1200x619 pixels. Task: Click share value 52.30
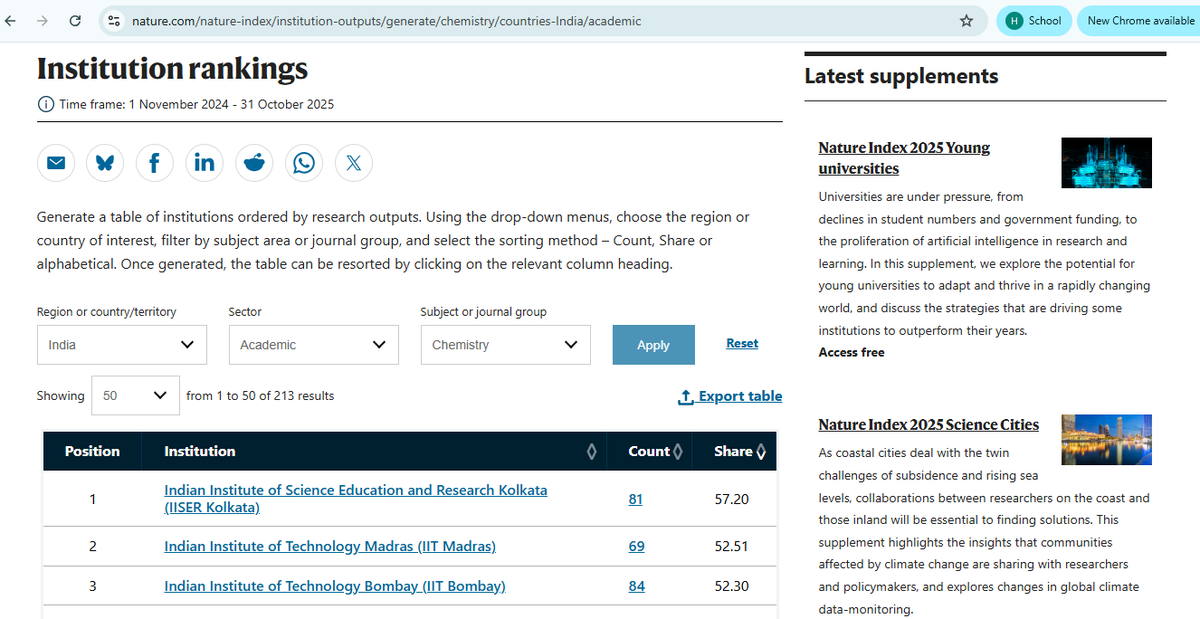(x=732, y=586)
